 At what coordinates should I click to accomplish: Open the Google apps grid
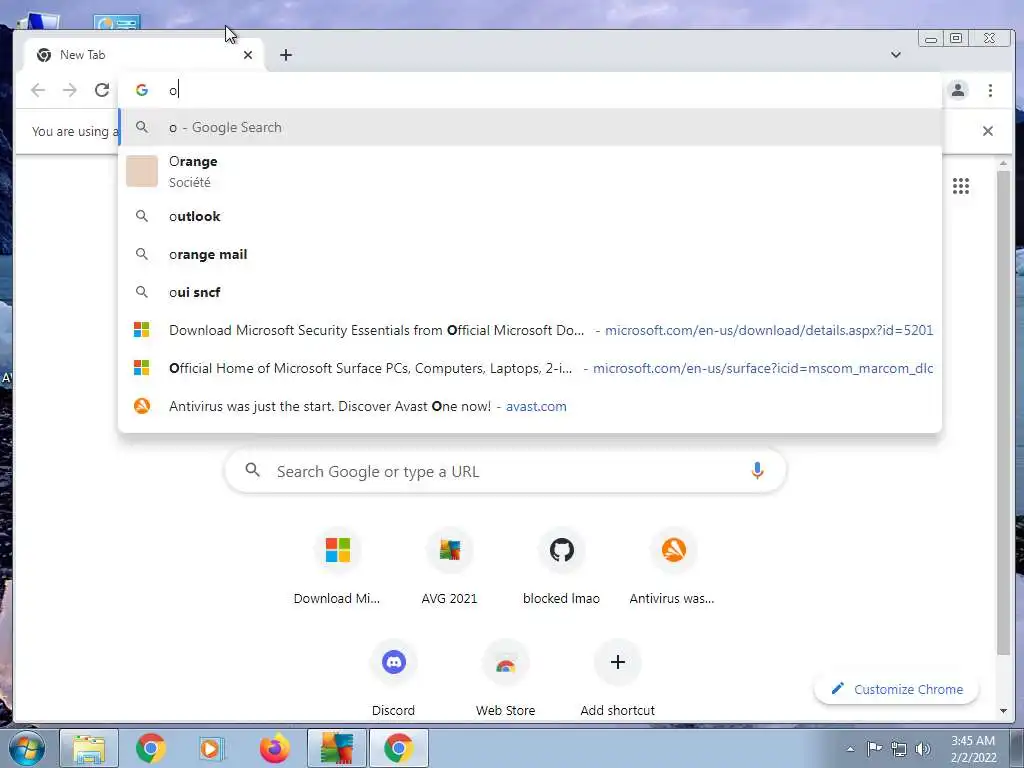coord(961,186)
